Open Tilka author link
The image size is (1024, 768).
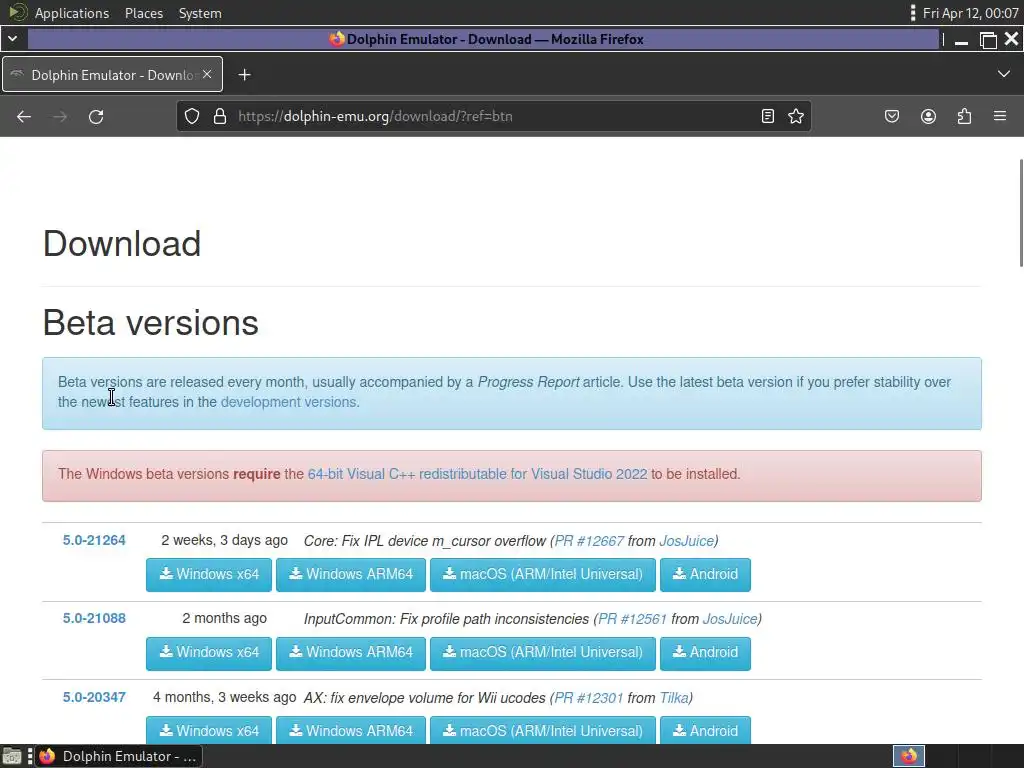(x=674, y=698)
